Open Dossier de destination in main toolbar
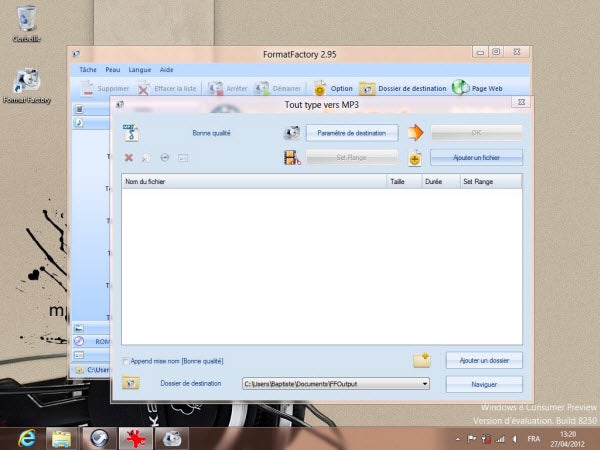The width and height of the screenshot is (600, 450). (x=403, y=88)
